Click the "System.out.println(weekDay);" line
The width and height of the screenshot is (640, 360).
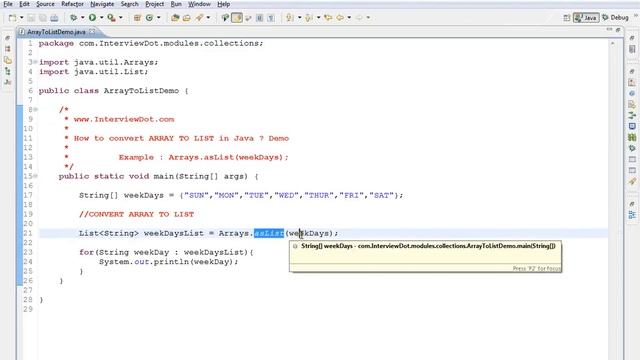(x=169, y=262)
